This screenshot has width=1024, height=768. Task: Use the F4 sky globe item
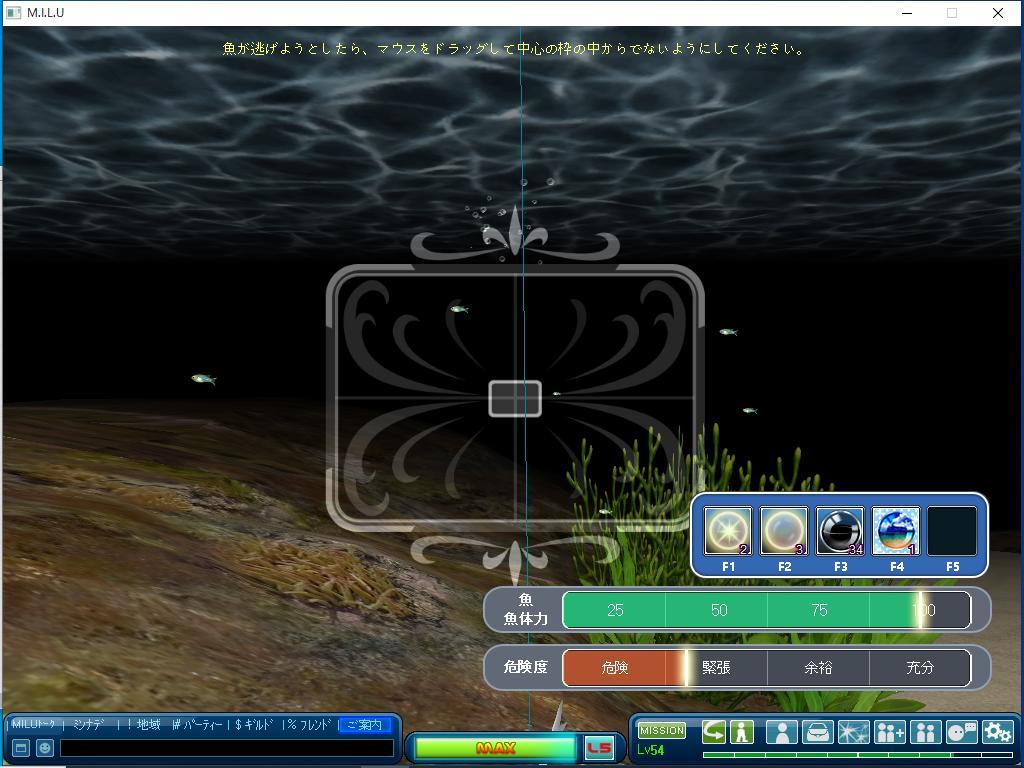(x=896, y=531)
